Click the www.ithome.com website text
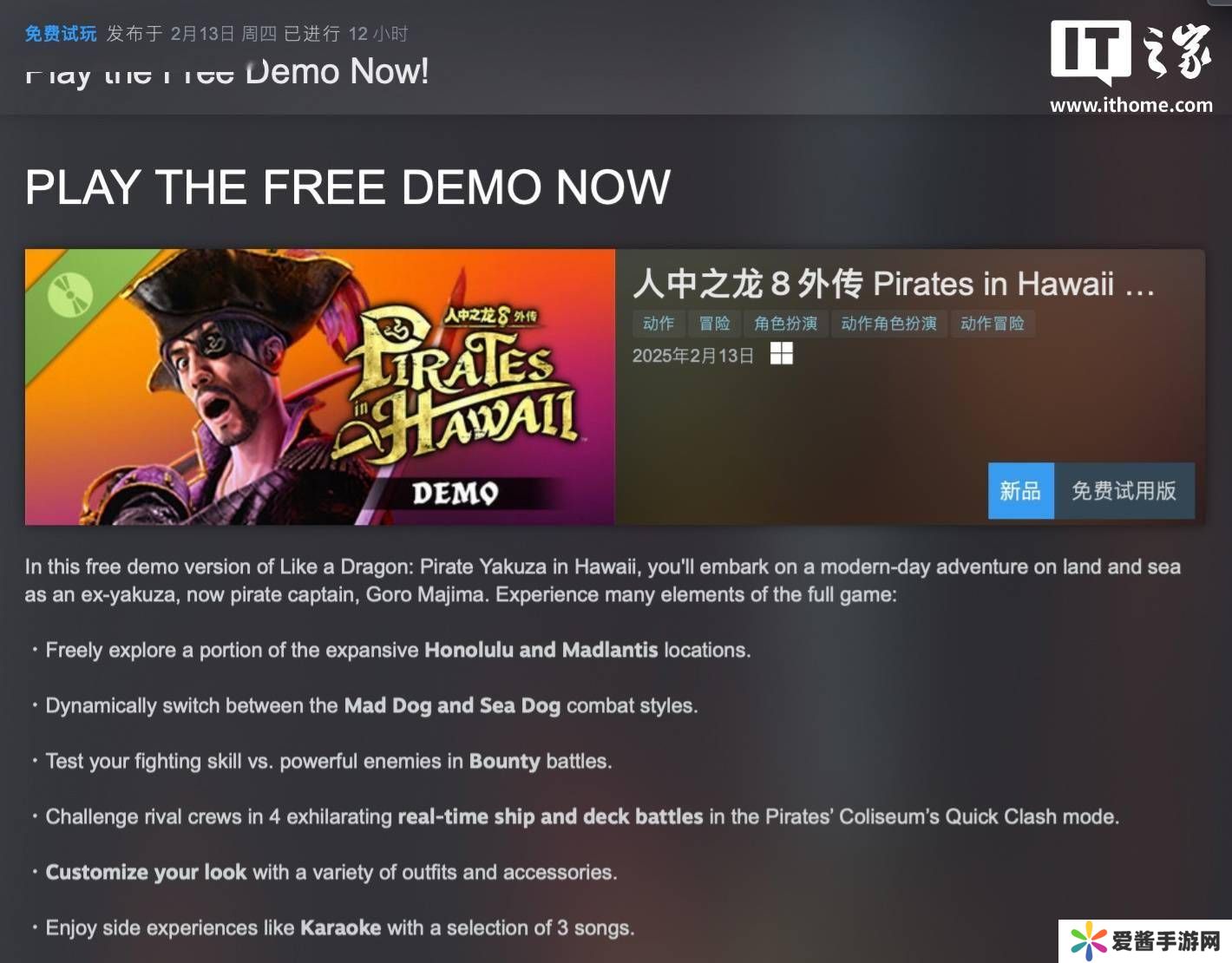The image size is (1232, 963). pyautogui.click(x=1131, y=105)
